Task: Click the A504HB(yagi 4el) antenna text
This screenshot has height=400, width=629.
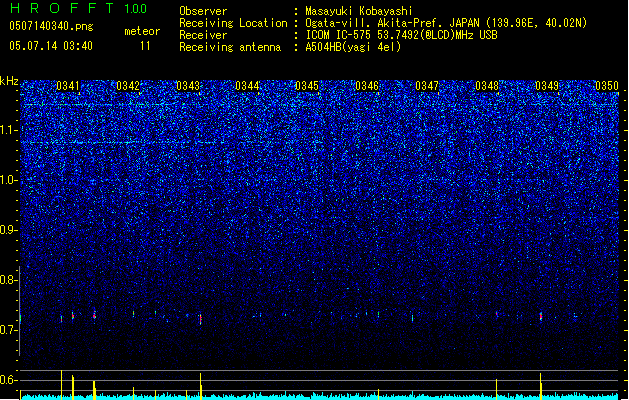Action: coord(353,47)
